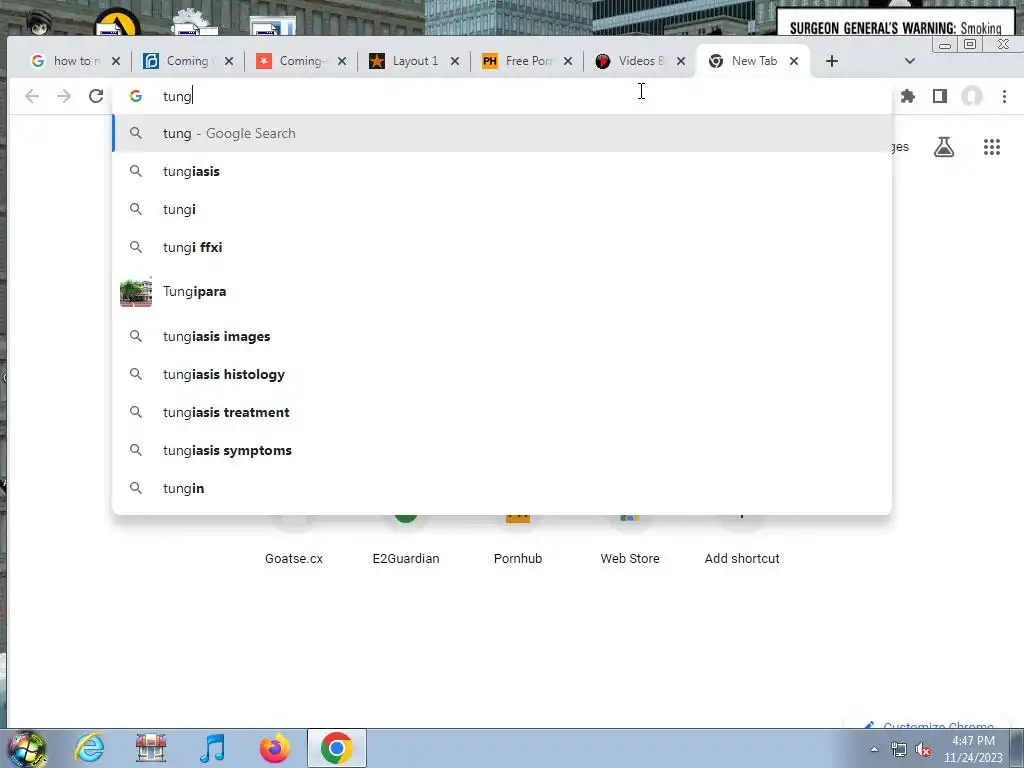Choose the 'tungi ffxi' suggestion
Viewport: 1024px width, 768px height.
502,247
